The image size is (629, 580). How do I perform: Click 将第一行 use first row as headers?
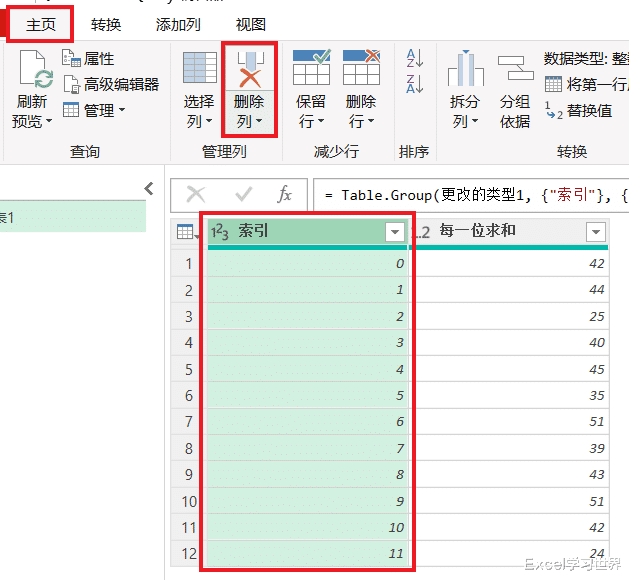(x=587, y=84)
